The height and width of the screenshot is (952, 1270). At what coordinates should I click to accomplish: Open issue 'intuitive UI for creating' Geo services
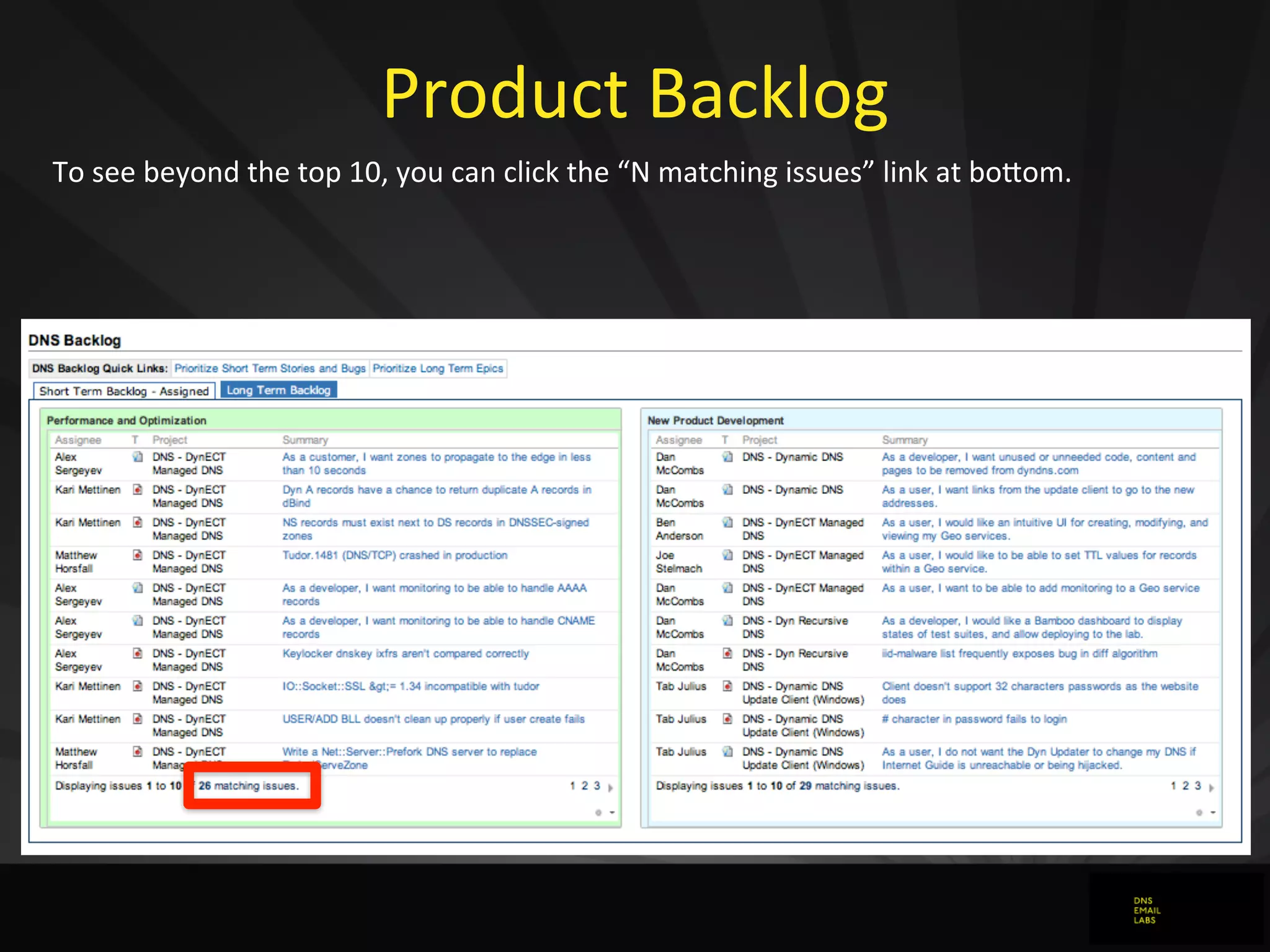click(1045, 529)
